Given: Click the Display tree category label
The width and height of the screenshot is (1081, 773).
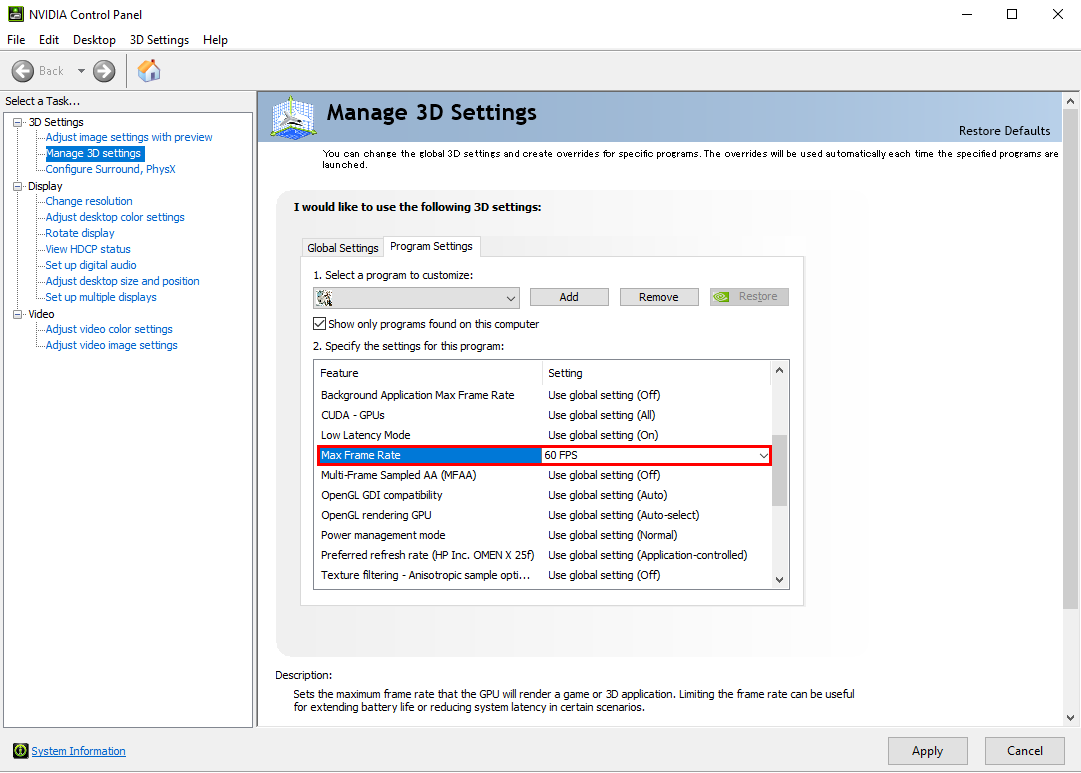Looking at the screenshot, I should (x=46, y=186).
